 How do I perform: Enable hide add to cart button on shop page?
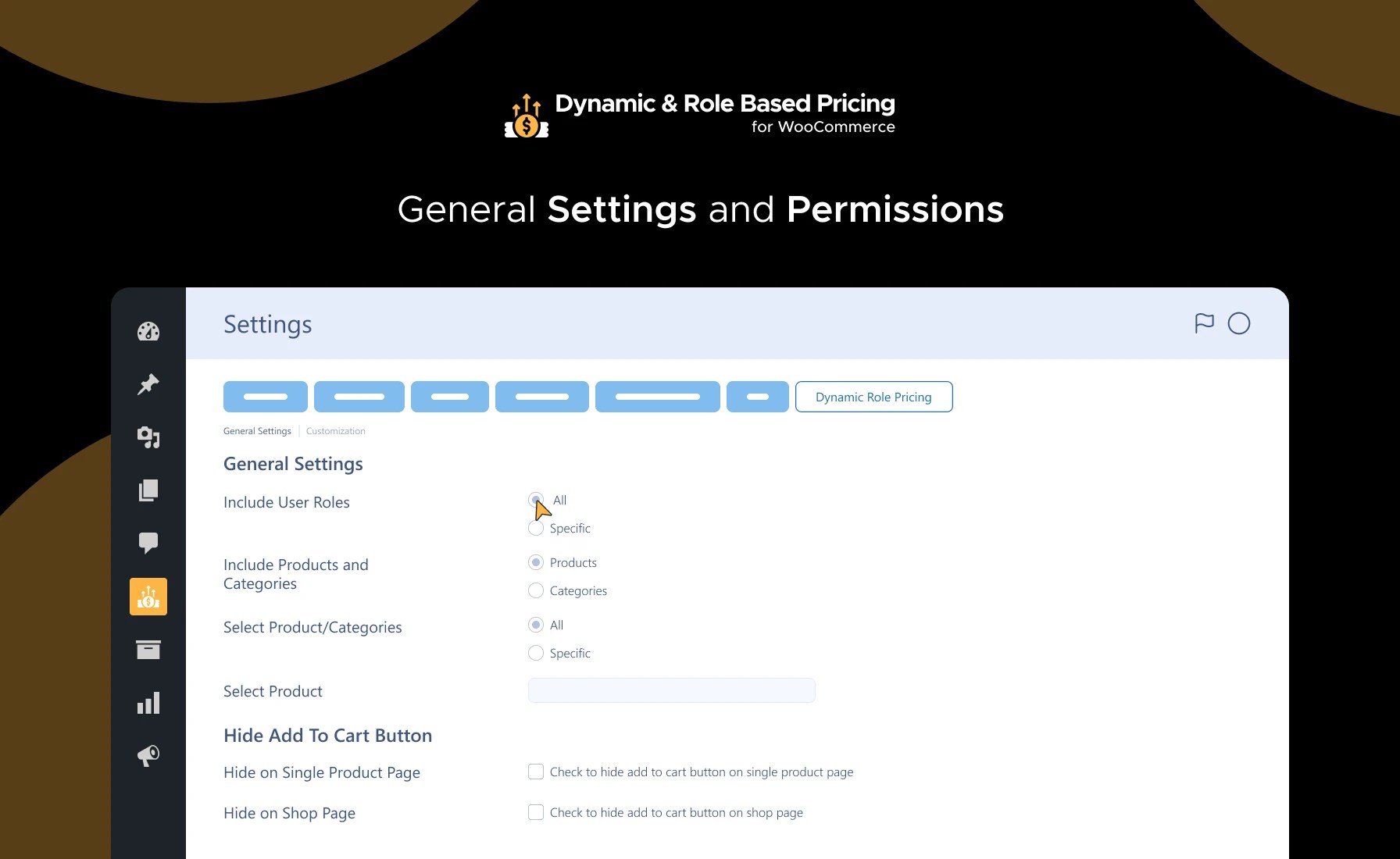[x=536, y=812]
